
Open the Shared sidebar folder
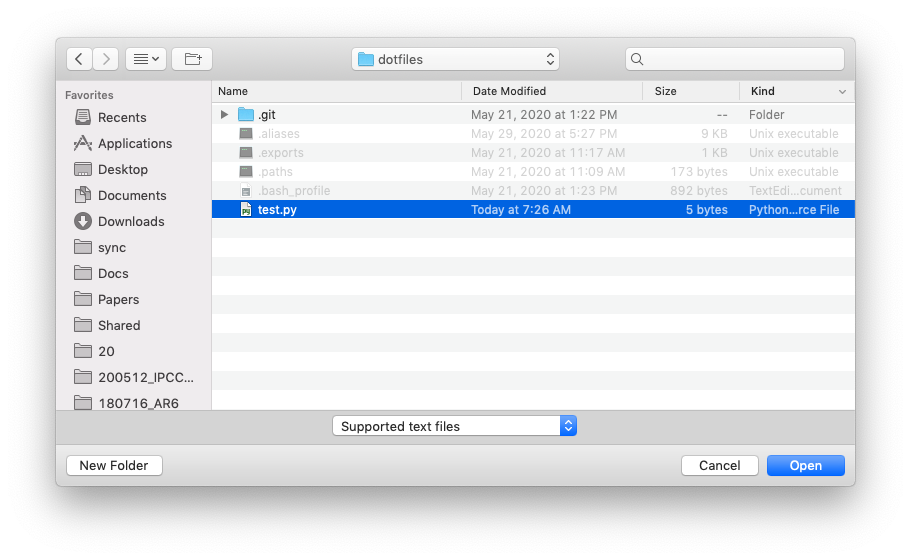click(x=107, y=326)
